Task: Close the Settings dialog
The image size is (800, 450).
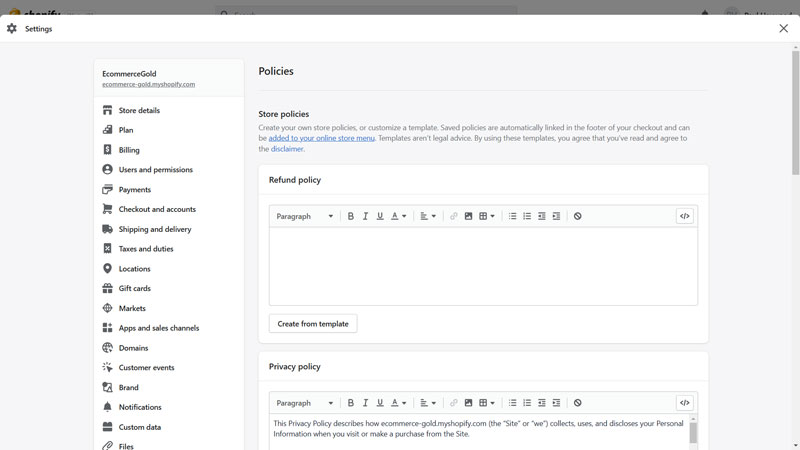Action: (784, 29)
